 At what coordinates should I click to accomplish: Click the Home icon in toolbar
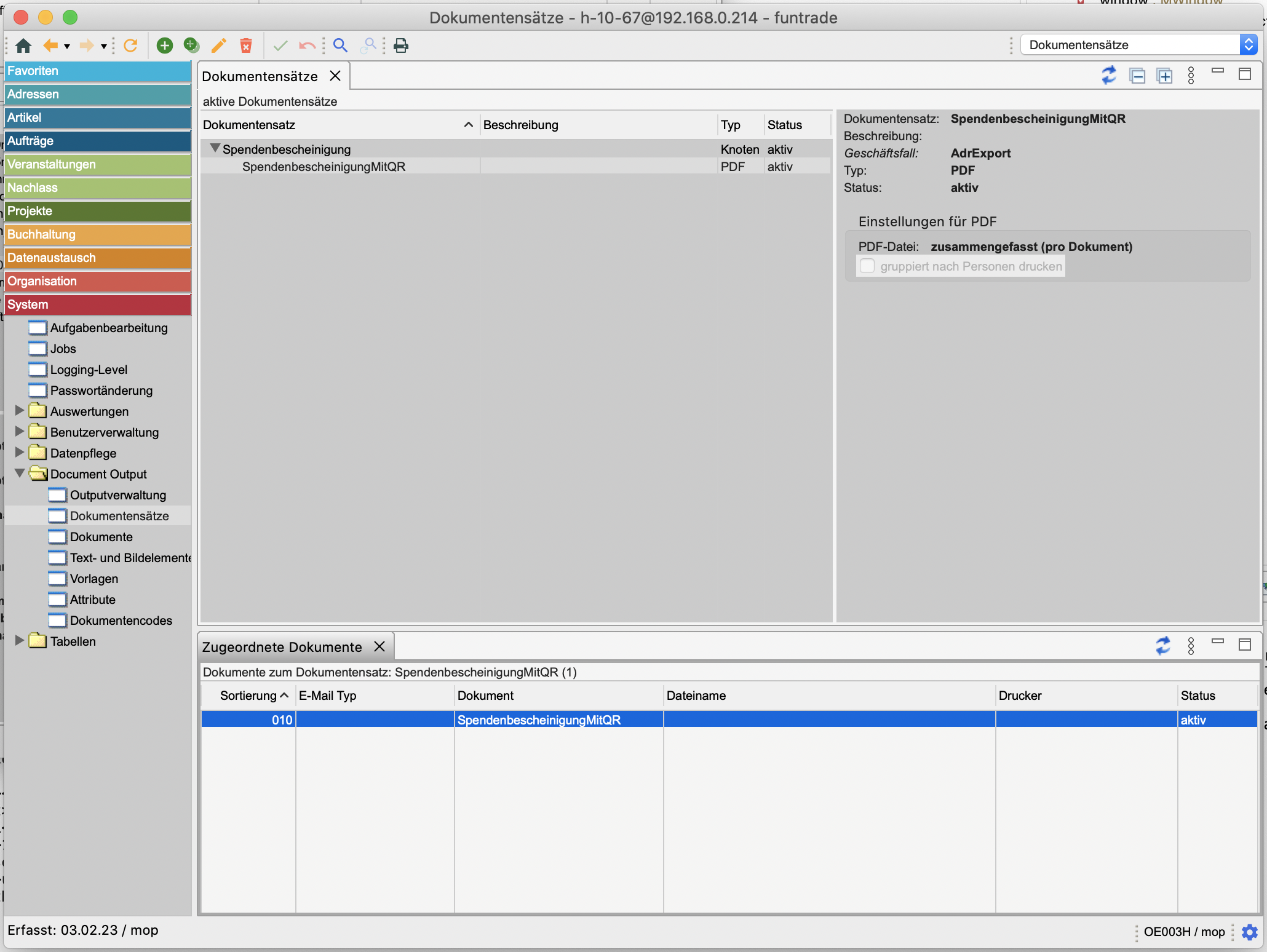[23, 46]
